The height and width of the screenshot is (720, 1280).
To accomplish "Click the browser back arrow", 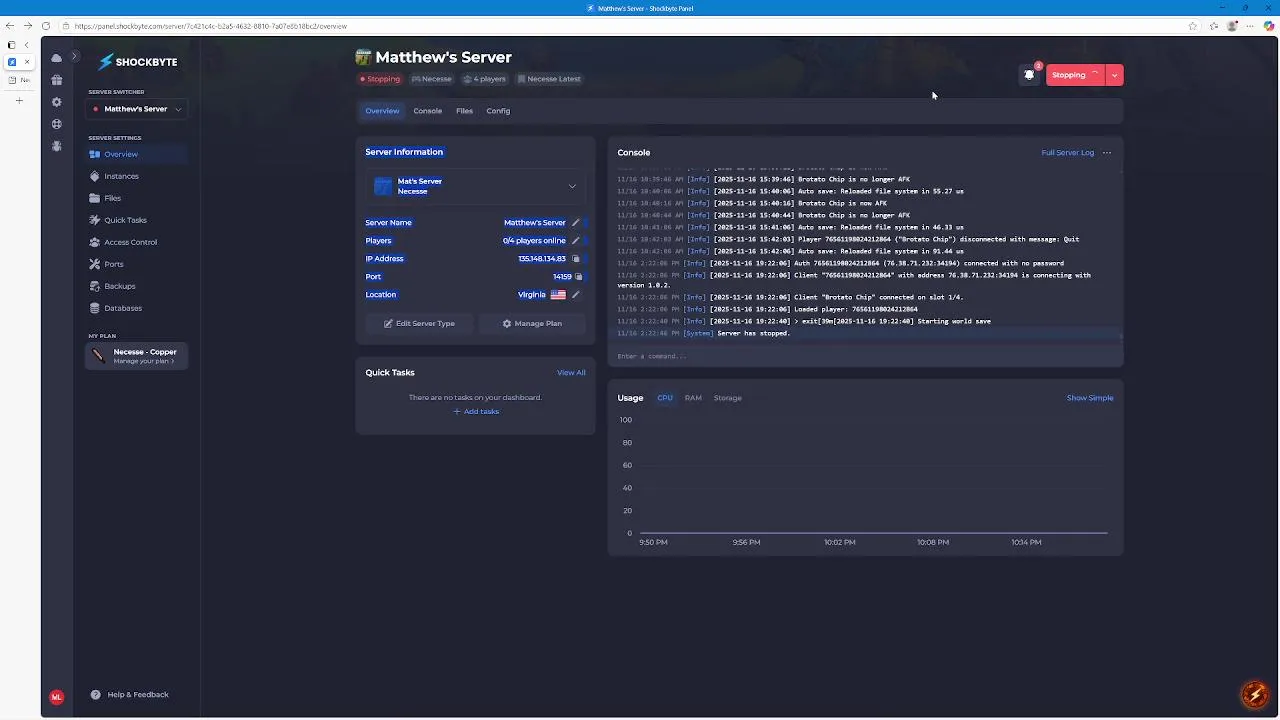I will pos(10,26).
